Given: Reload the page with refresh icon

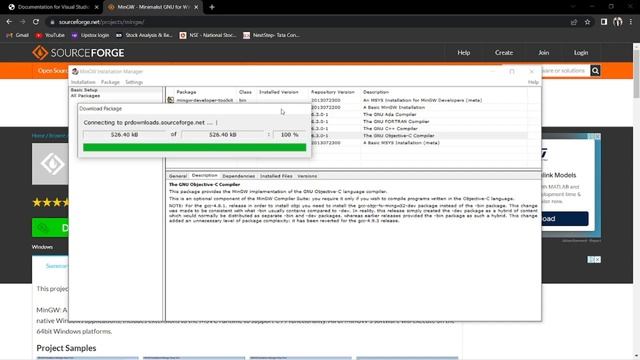Looking at the screenshot, I should (x=36, y=22).
